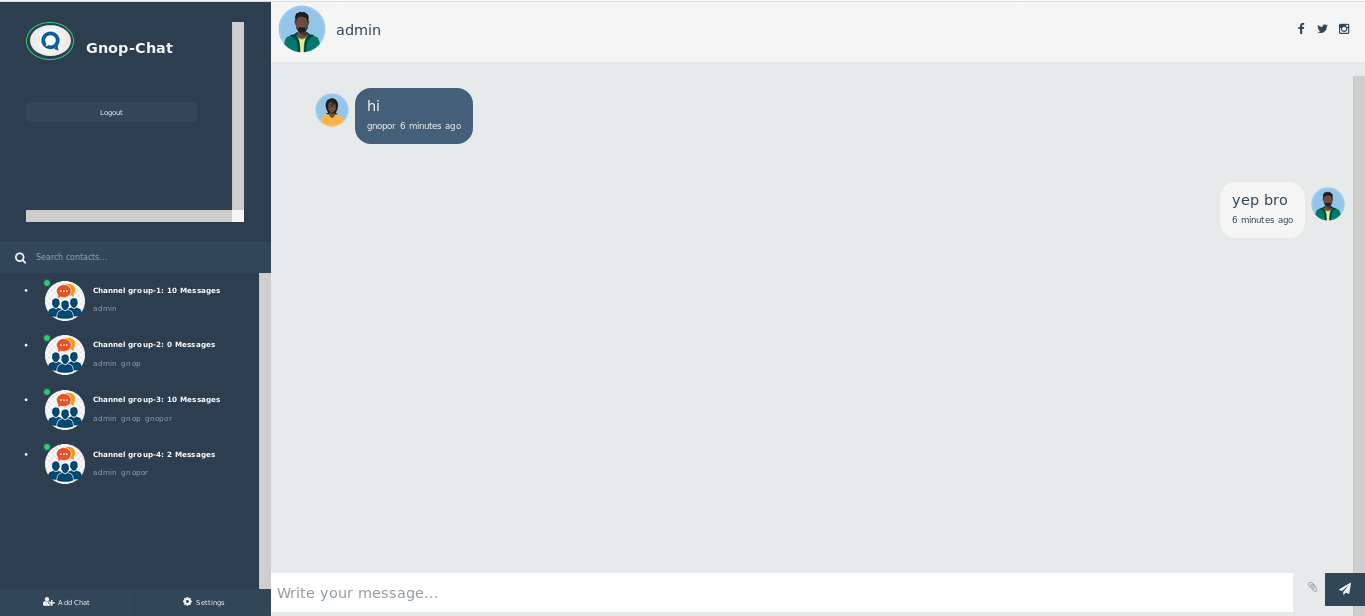The width and height of the screenshot is (1365, 616).
Task: Click the search contacts magnifier icon
Action: [x=20, y=258]
